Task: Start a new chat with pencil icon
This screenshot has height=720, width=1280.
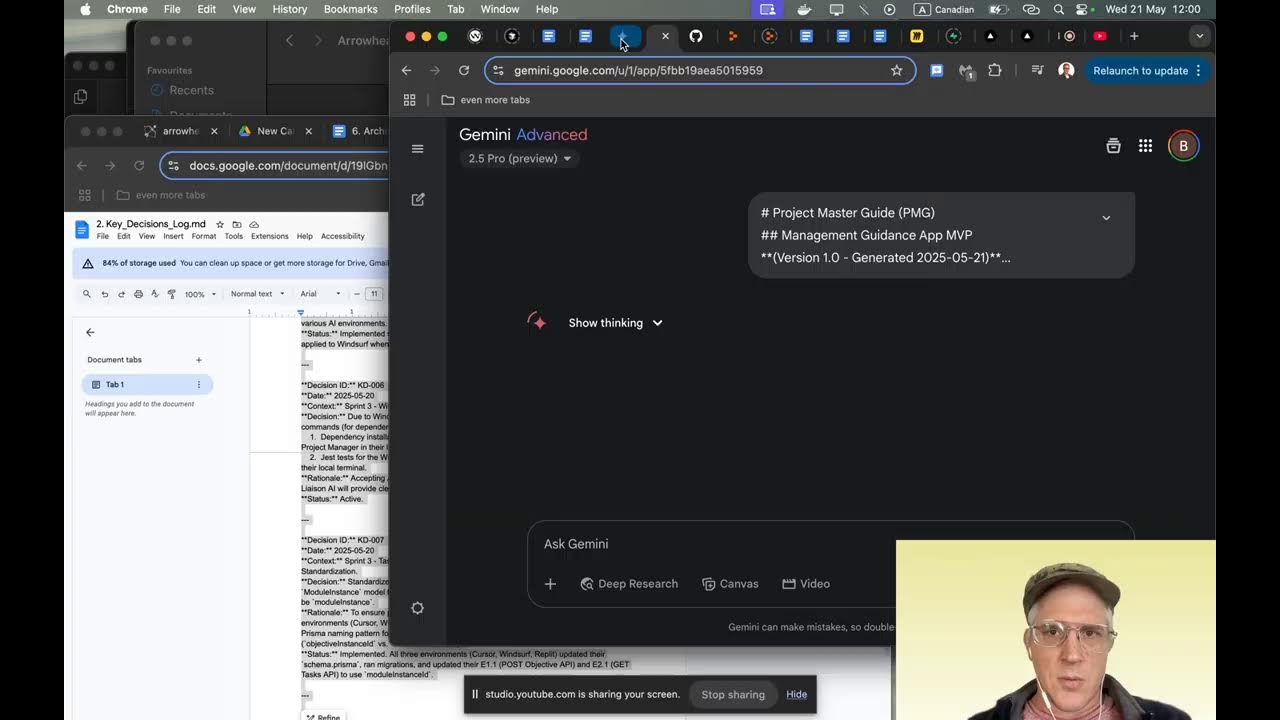Action: 418,199
